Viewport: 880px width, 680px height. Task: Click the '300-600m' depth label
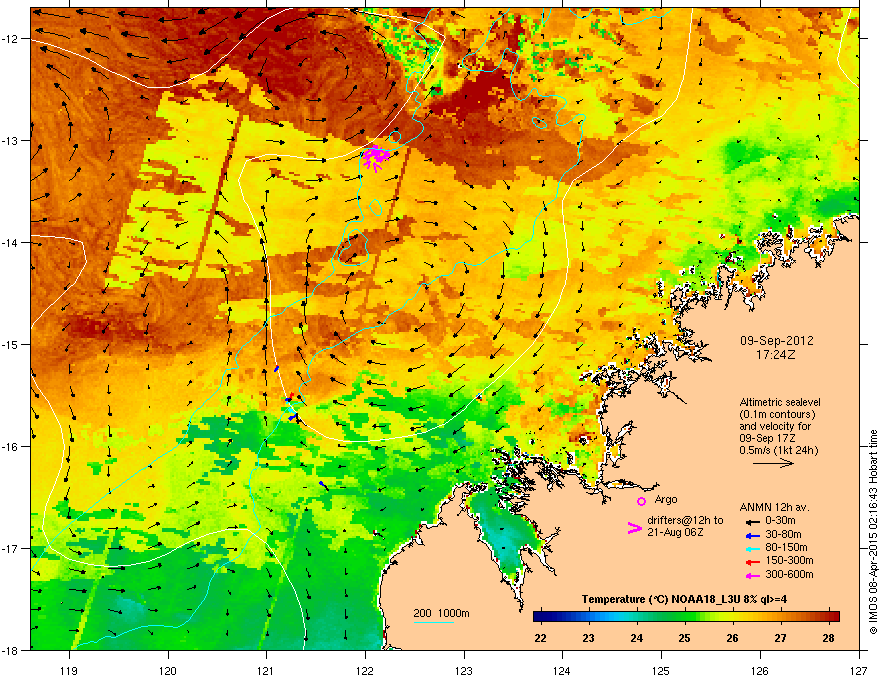789,574
